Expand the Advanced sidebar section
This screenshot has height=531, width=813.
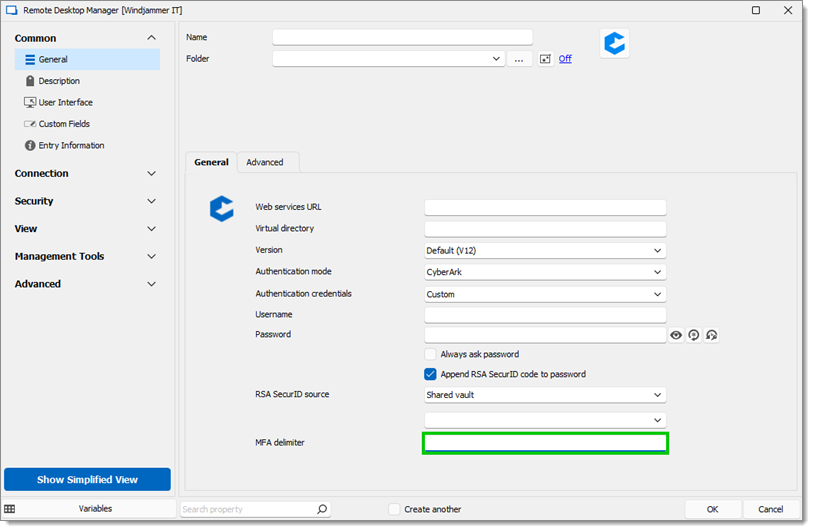151,284
